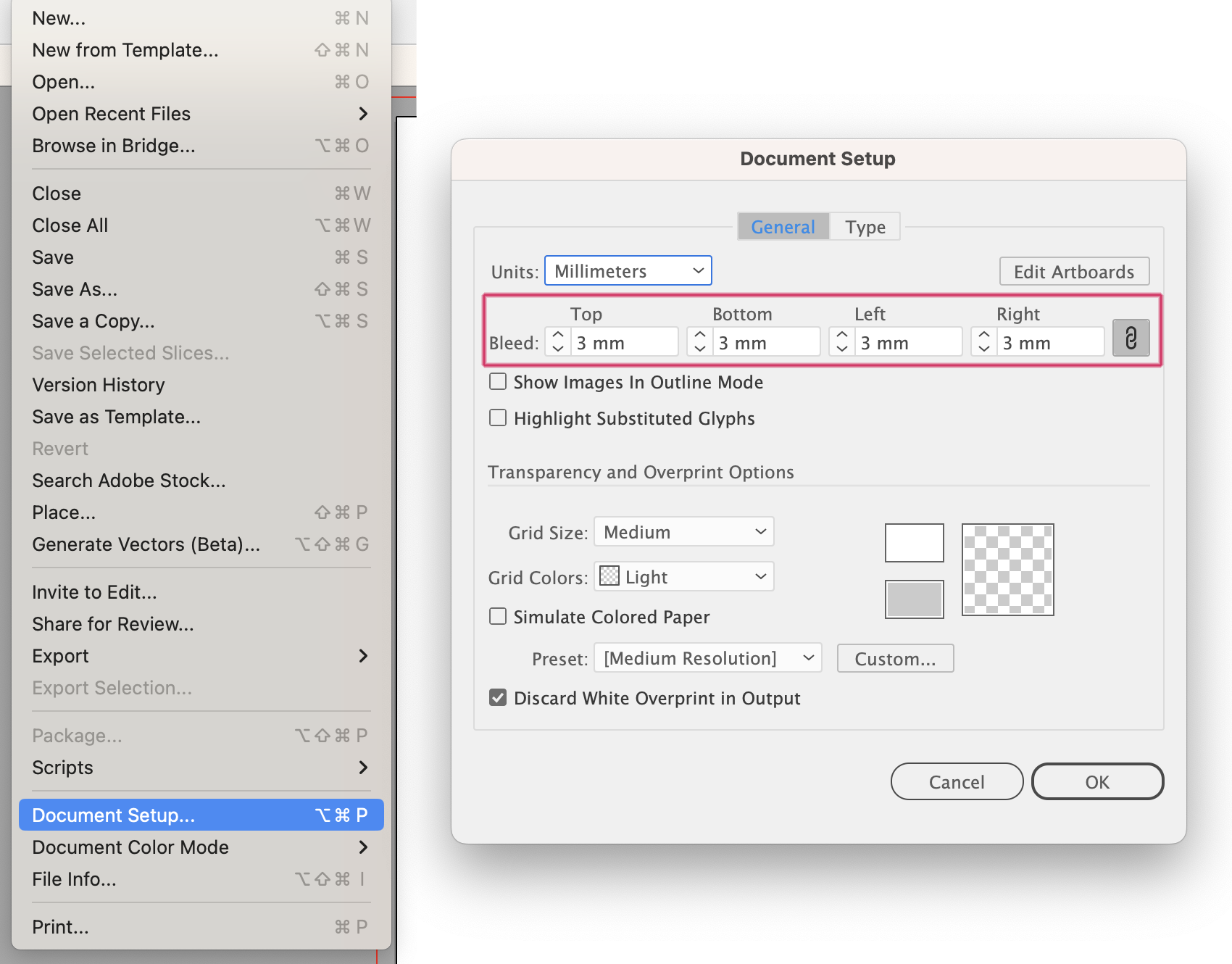Viewport: 1232px width, 964px height.
Task: Select Save as Template from the menu
Action: pyautogui.click(x=117, y=417)
